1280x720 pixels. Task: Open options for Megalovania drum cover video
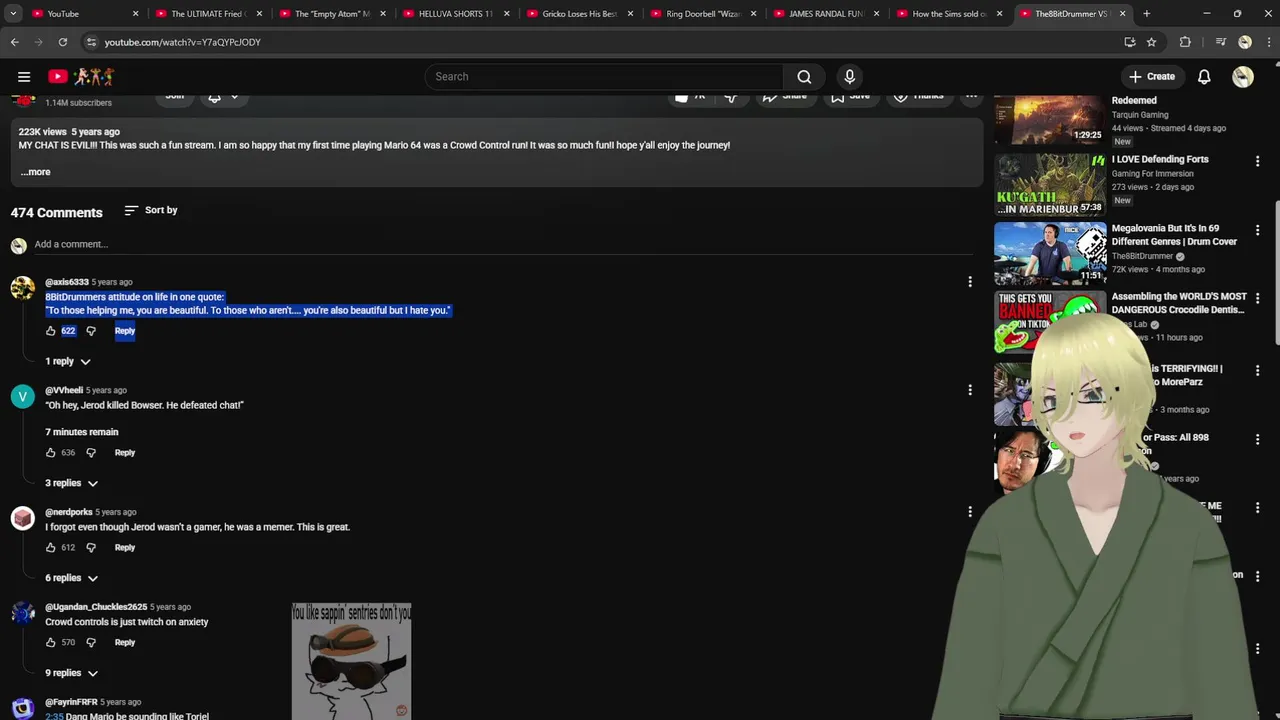click(1257, 230)
